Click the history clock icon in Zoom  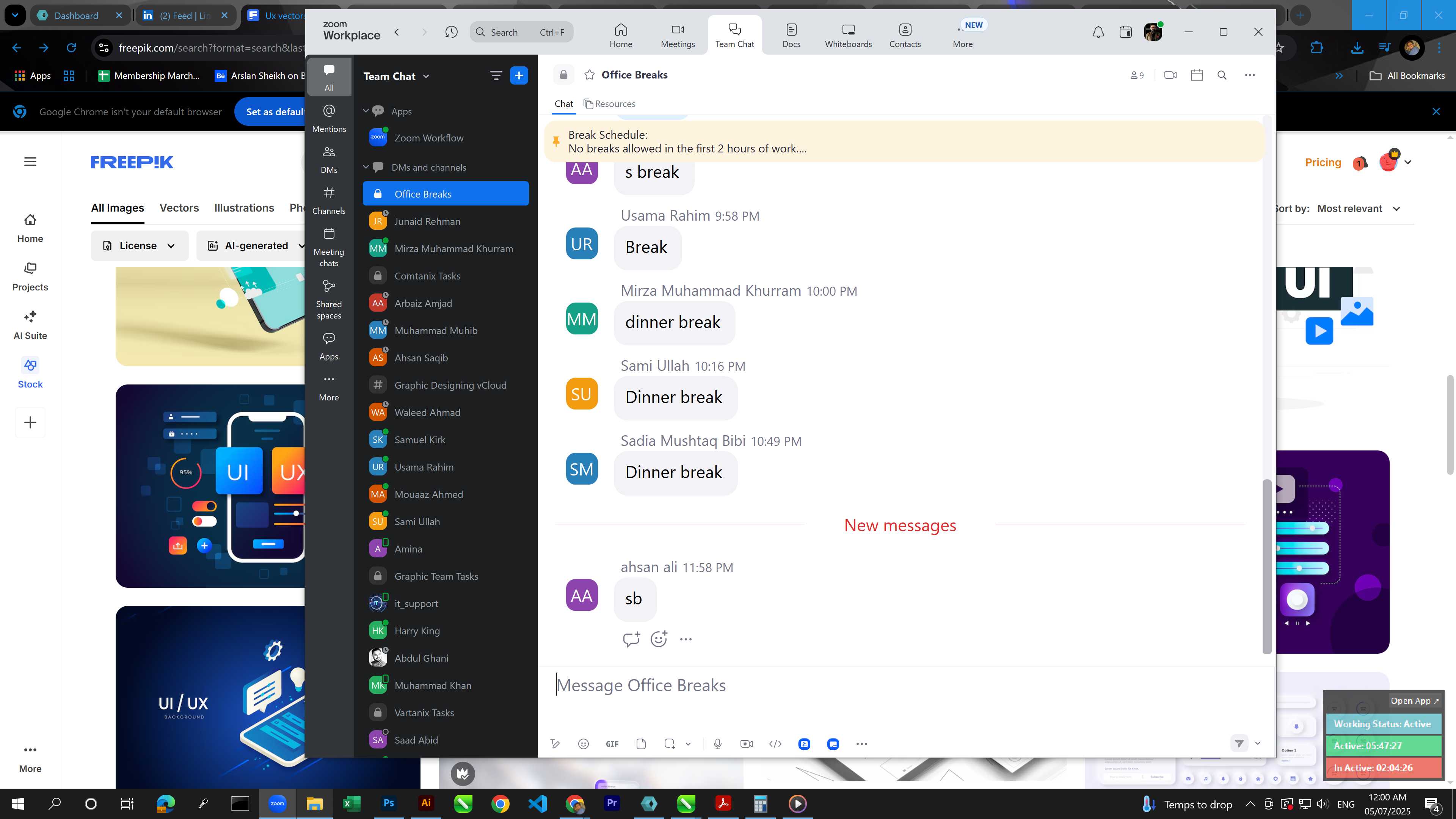pyautogui.click(x=451, y=32)
